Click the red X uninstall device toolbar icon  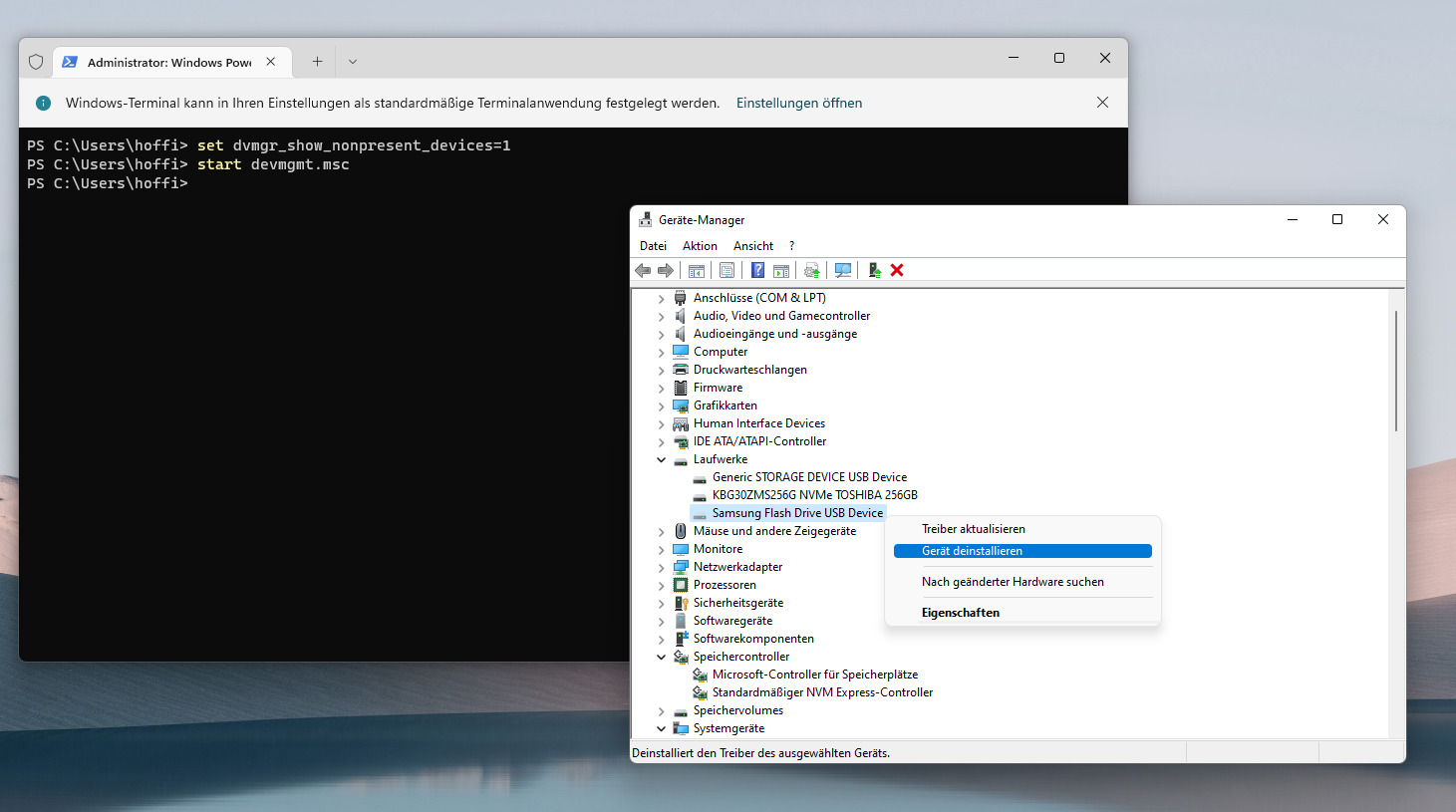tap(897, 270)
